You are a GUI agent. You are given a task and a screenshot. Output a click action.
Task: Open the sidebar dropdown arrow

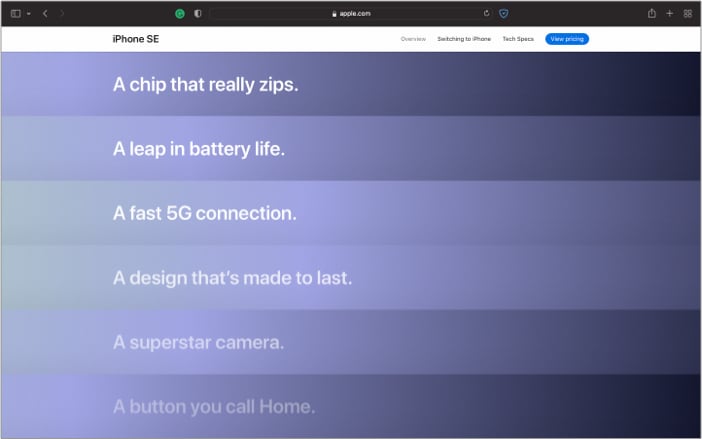[x=29, y=14]
